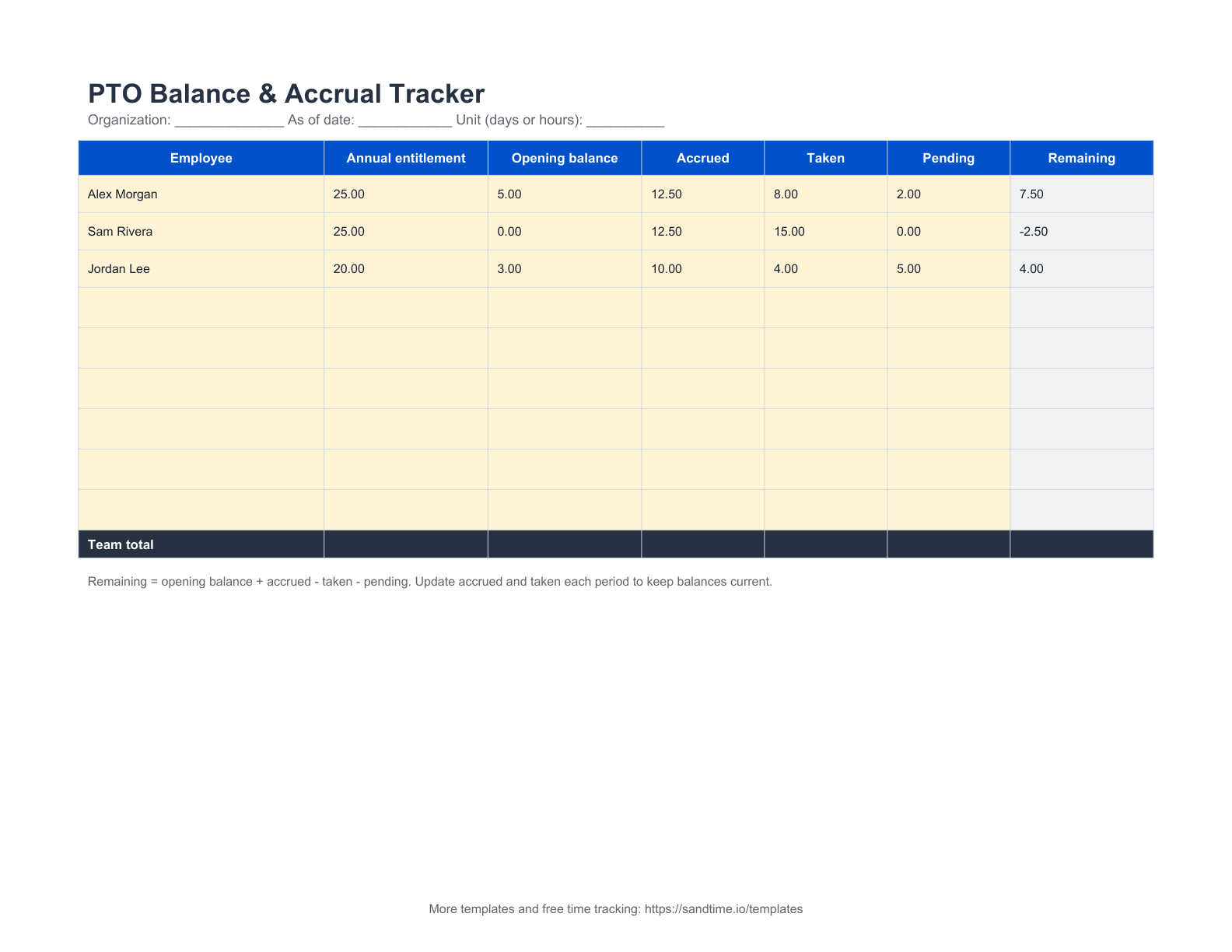This screenshot has width=1232, height=952.
Task: Click the Team total row label
Action: (121, 544)
